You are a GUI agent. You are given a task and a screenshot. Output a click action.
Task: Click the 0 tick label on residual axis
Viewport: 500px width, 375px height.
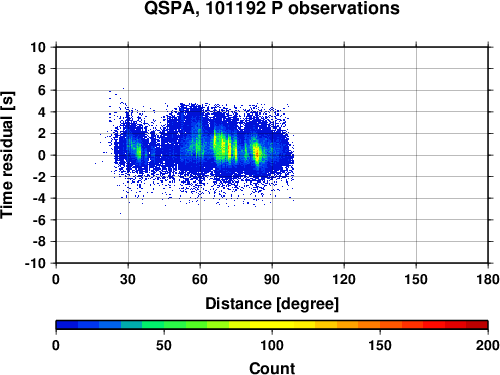click(42, 155)
